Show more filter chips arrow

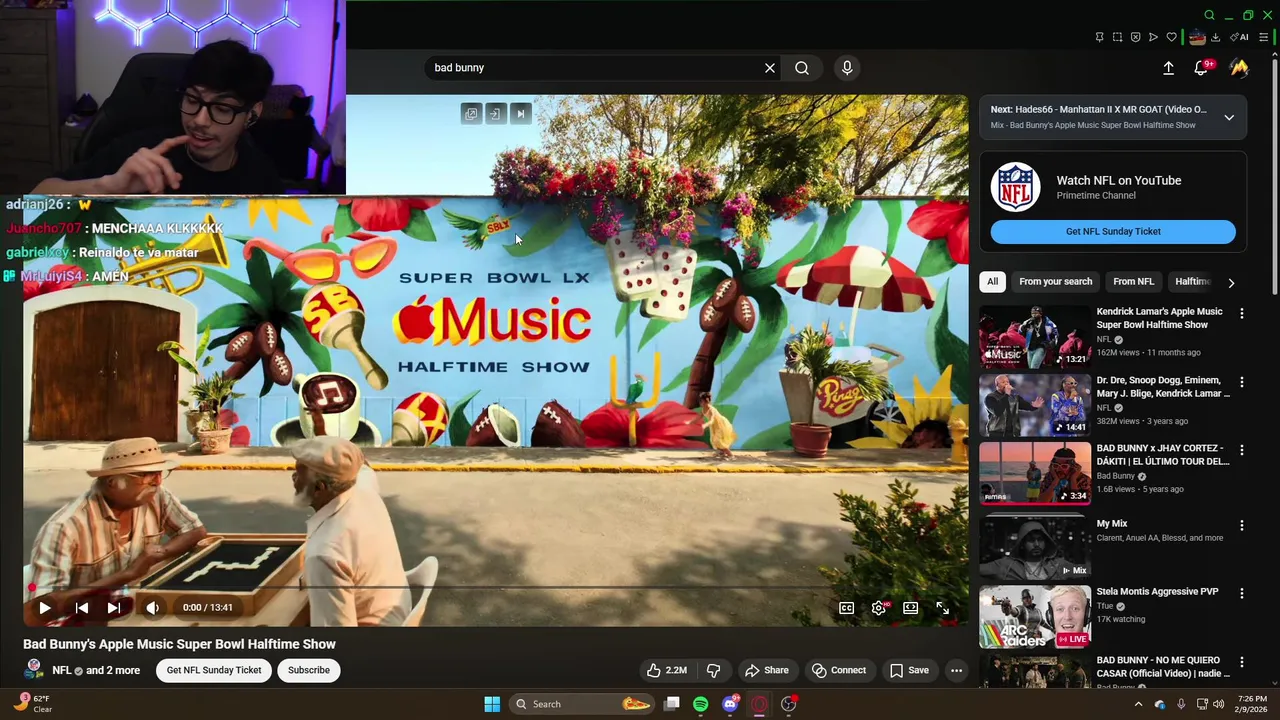(1231, 282)
